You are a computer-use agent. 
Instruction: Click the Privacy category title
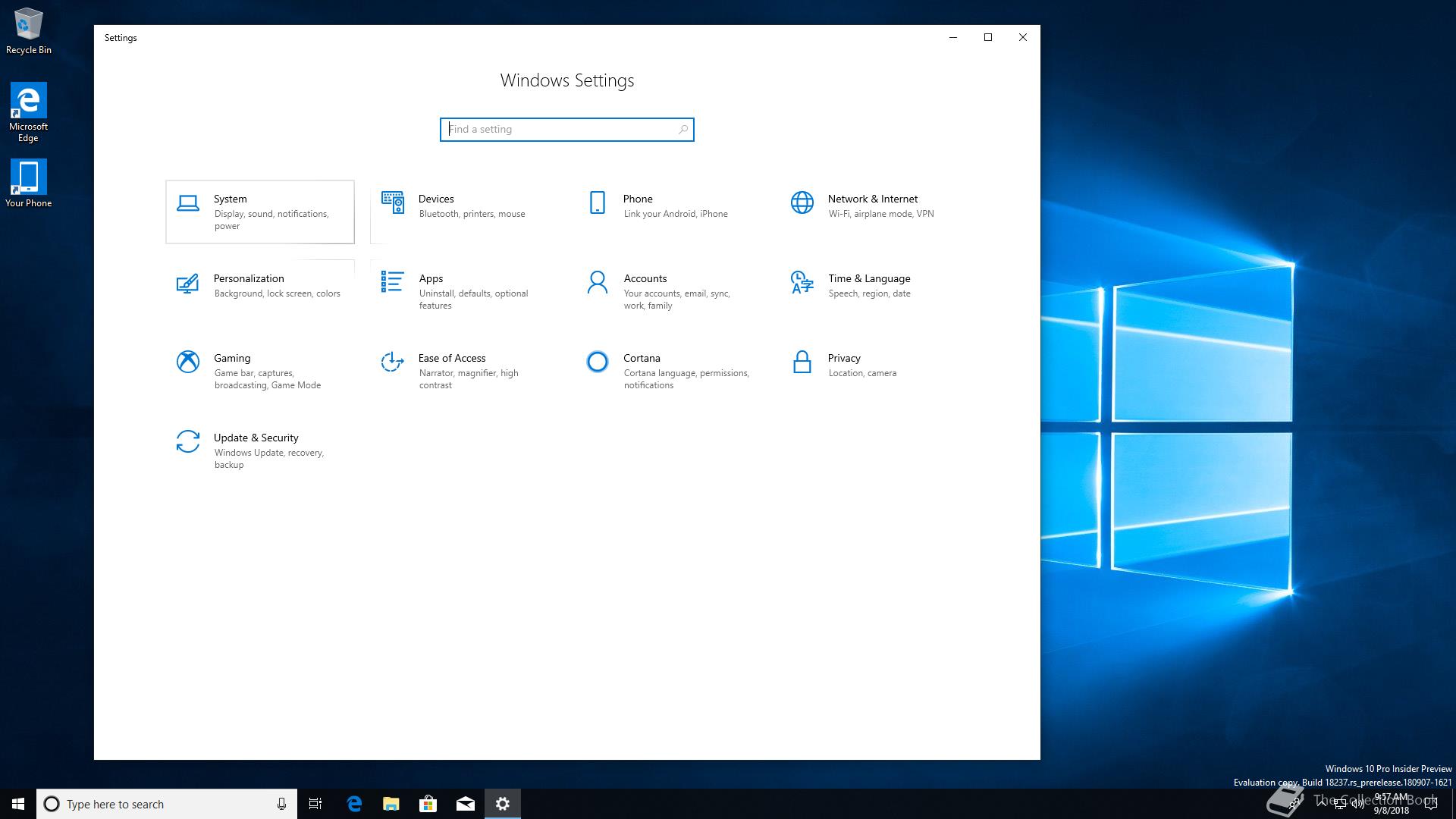click(844, 358)
